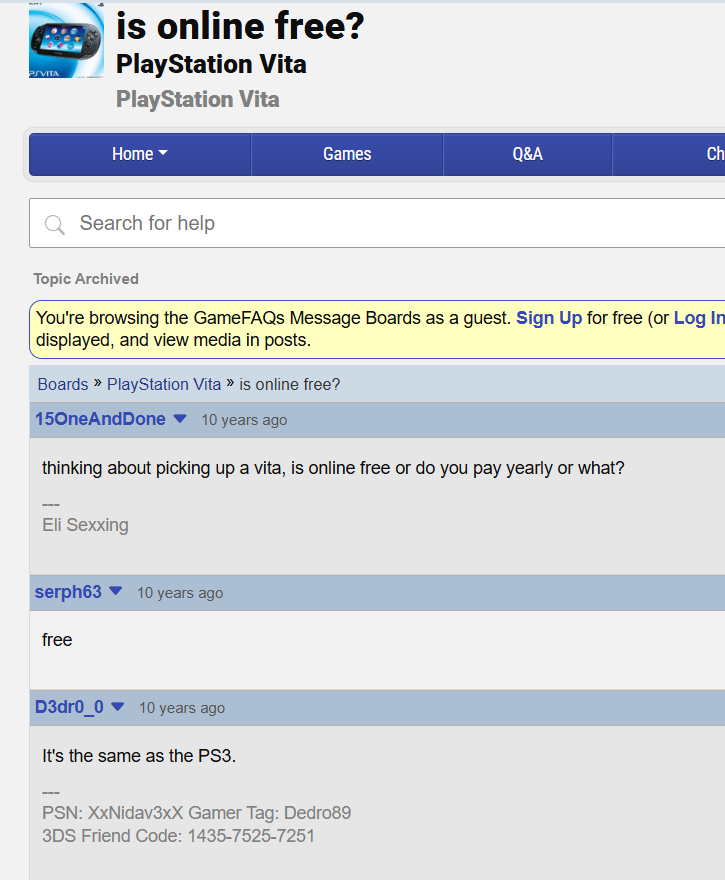The width and height of the screenshot is (725, 880).
Task: Click the 'Topic Archived' label
Action: pos(86,279)
